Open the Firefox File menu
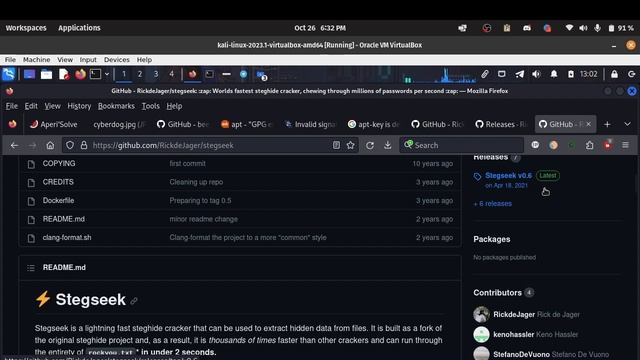The height and width of the screenshot is (360, 640). pyautogui.click(x=11, y=106)
